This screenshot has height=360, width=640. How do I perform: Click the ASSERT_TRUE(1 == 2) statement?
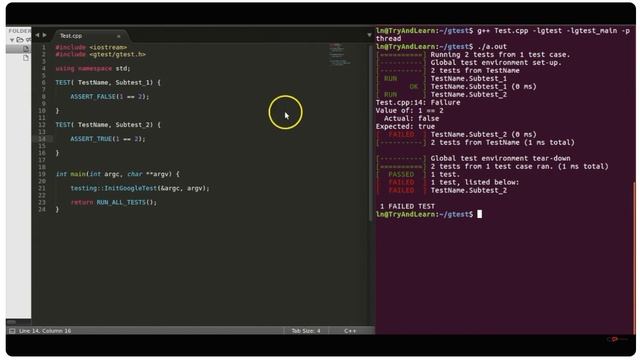108,139
